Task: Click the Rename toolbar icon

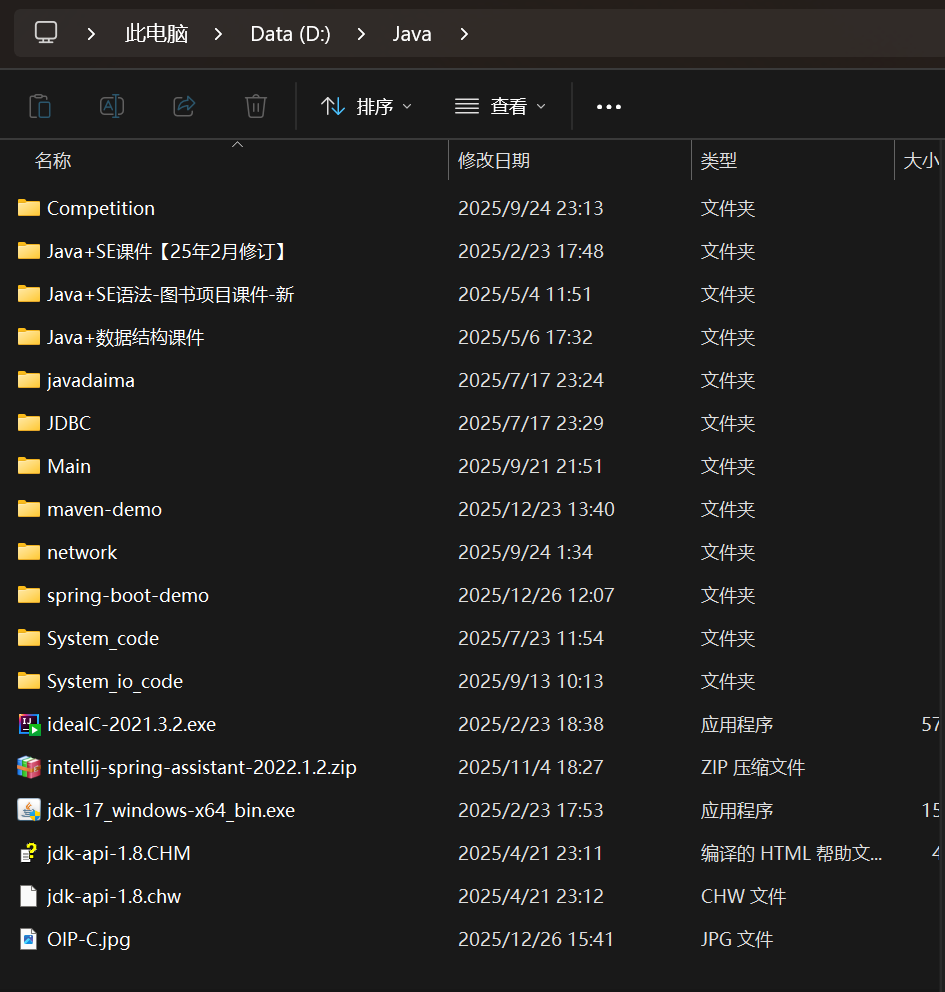Action: click(112, 106)
